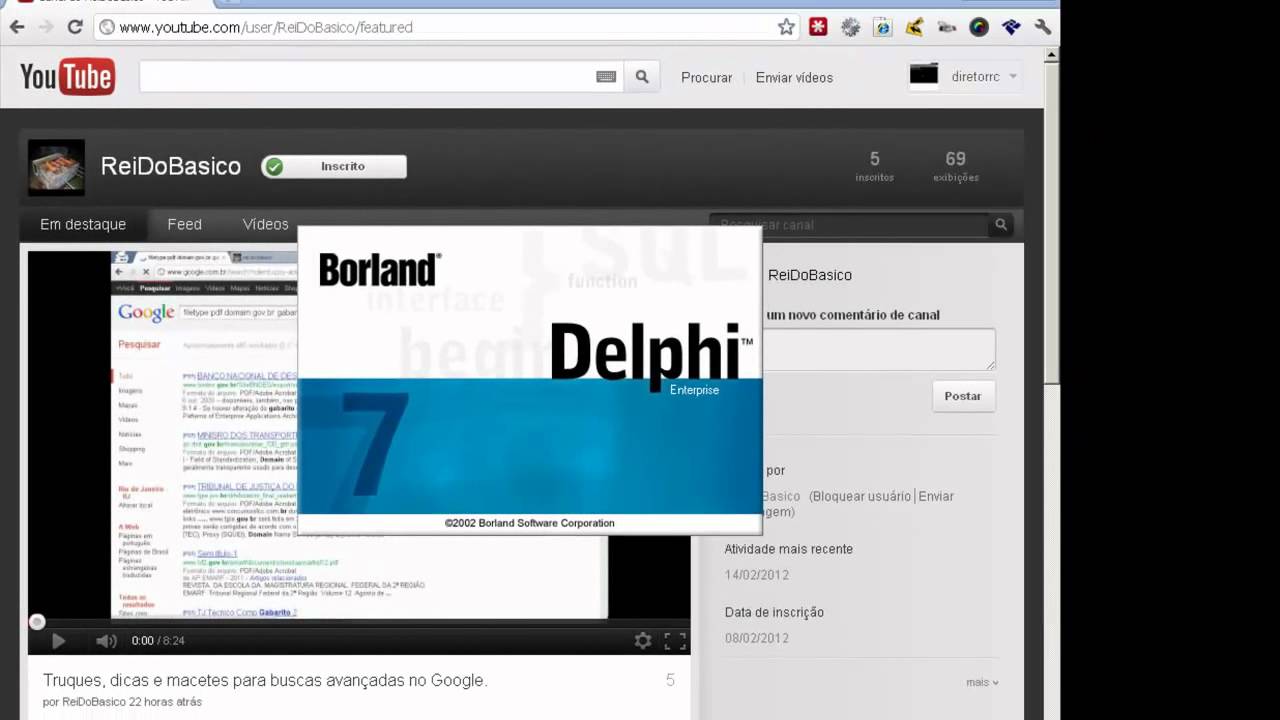Toggle the Inscrito subscription button

click(334, 167)
